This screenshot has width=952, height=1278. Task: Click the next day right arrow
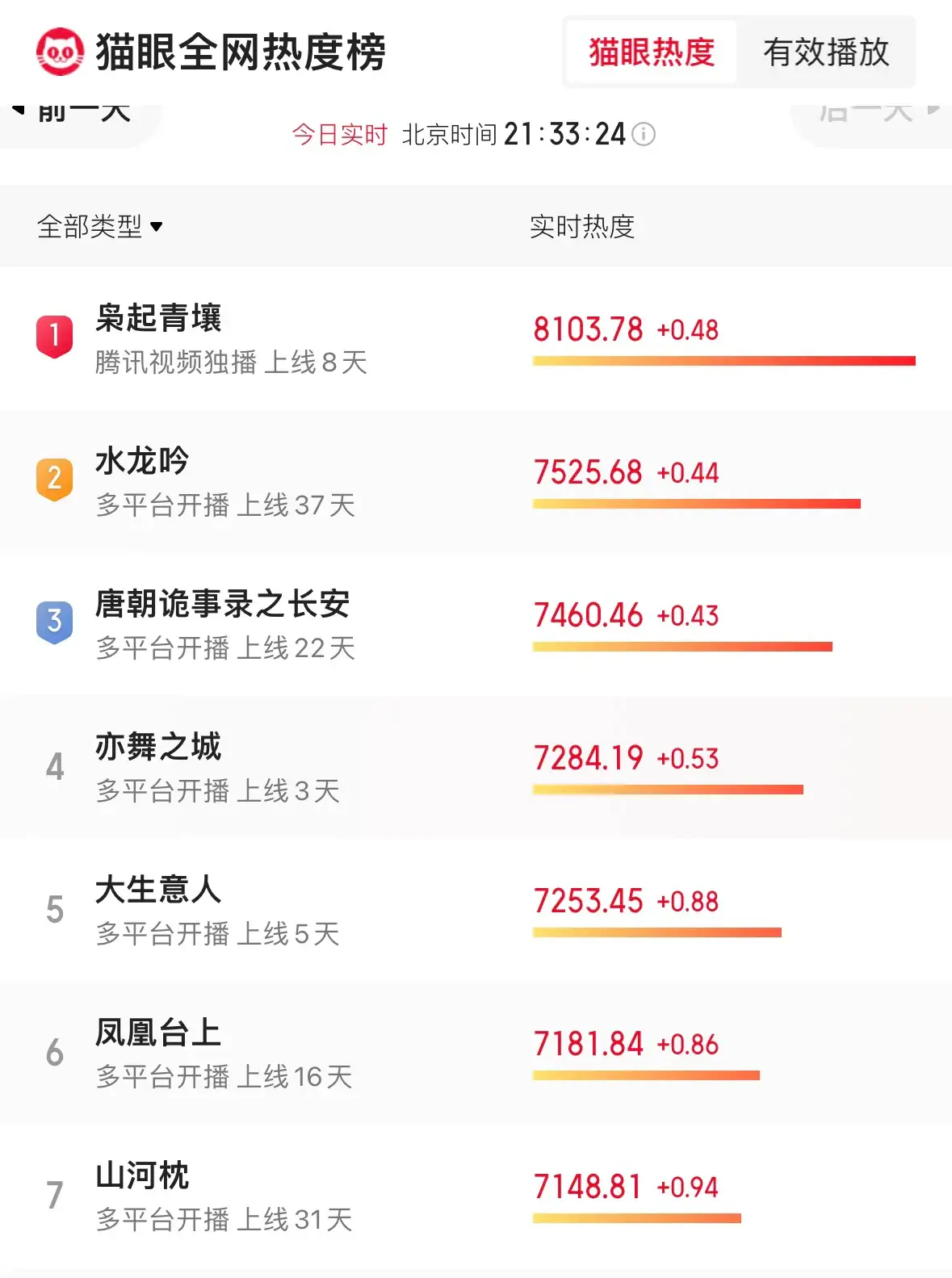(x=933, y=109)
